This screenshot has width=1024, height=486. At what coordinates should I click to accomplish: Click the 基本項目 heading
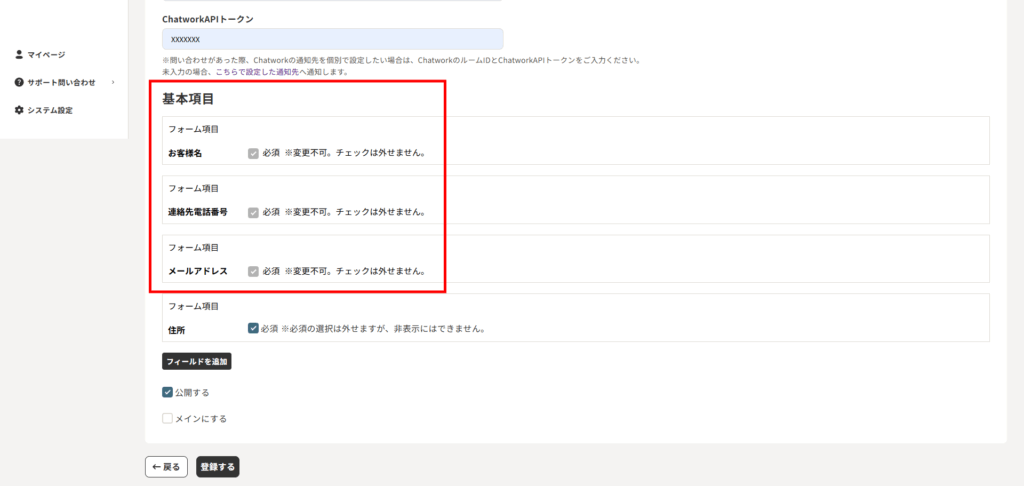[x=188, y=99]
